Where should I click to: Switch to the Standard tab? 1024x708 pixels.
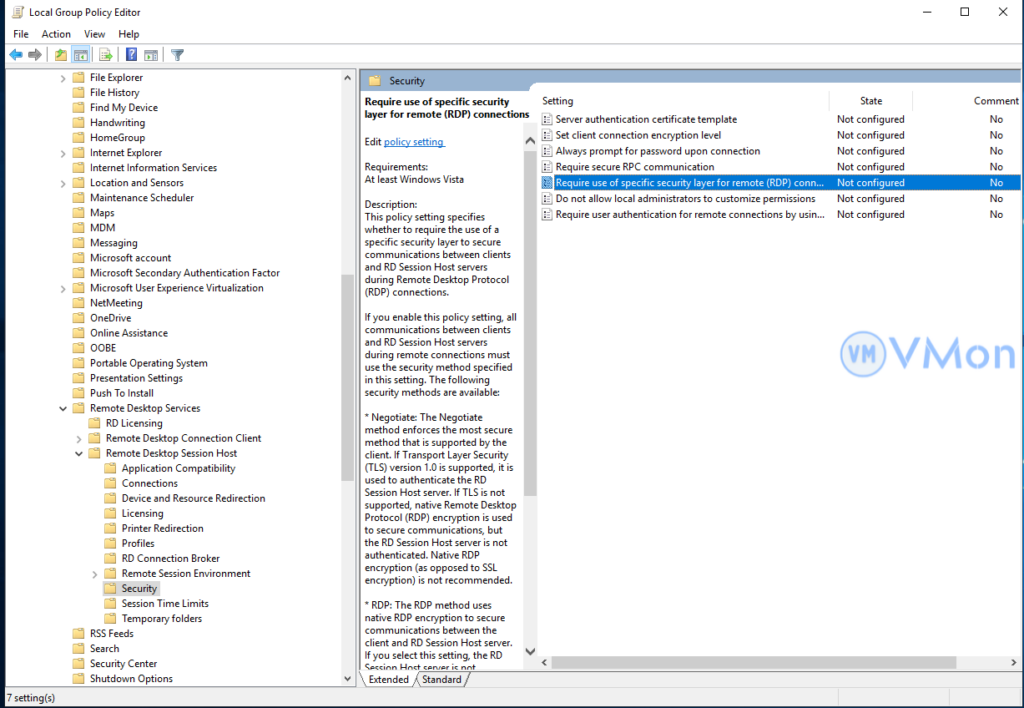pos(441,679)
